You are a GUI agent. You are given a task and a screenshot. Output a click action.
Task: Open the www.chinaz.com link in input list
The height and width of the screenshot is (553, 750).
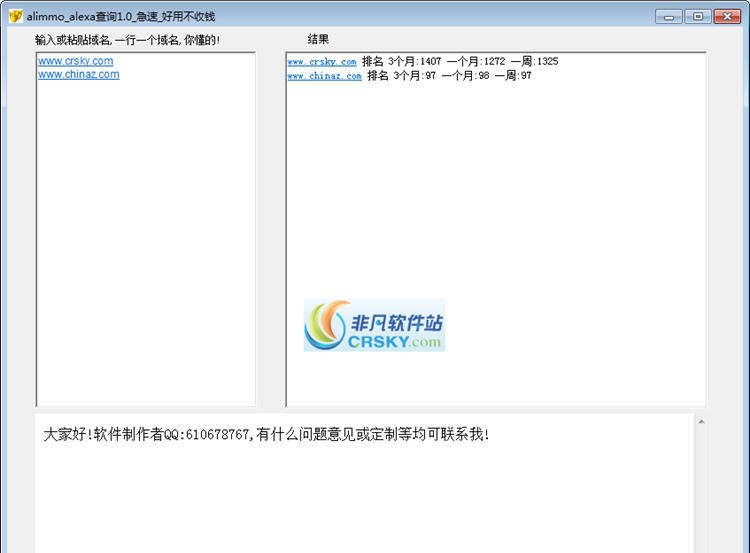coord(78,74)
